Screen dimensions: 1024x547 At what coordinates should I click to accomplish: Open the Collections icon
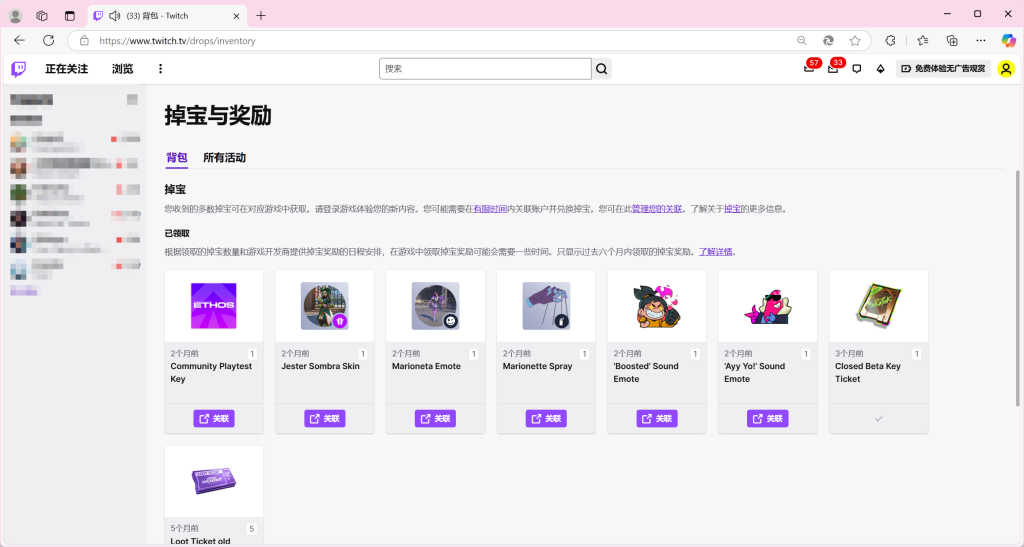pyautogui.click(x=952, y=40)
